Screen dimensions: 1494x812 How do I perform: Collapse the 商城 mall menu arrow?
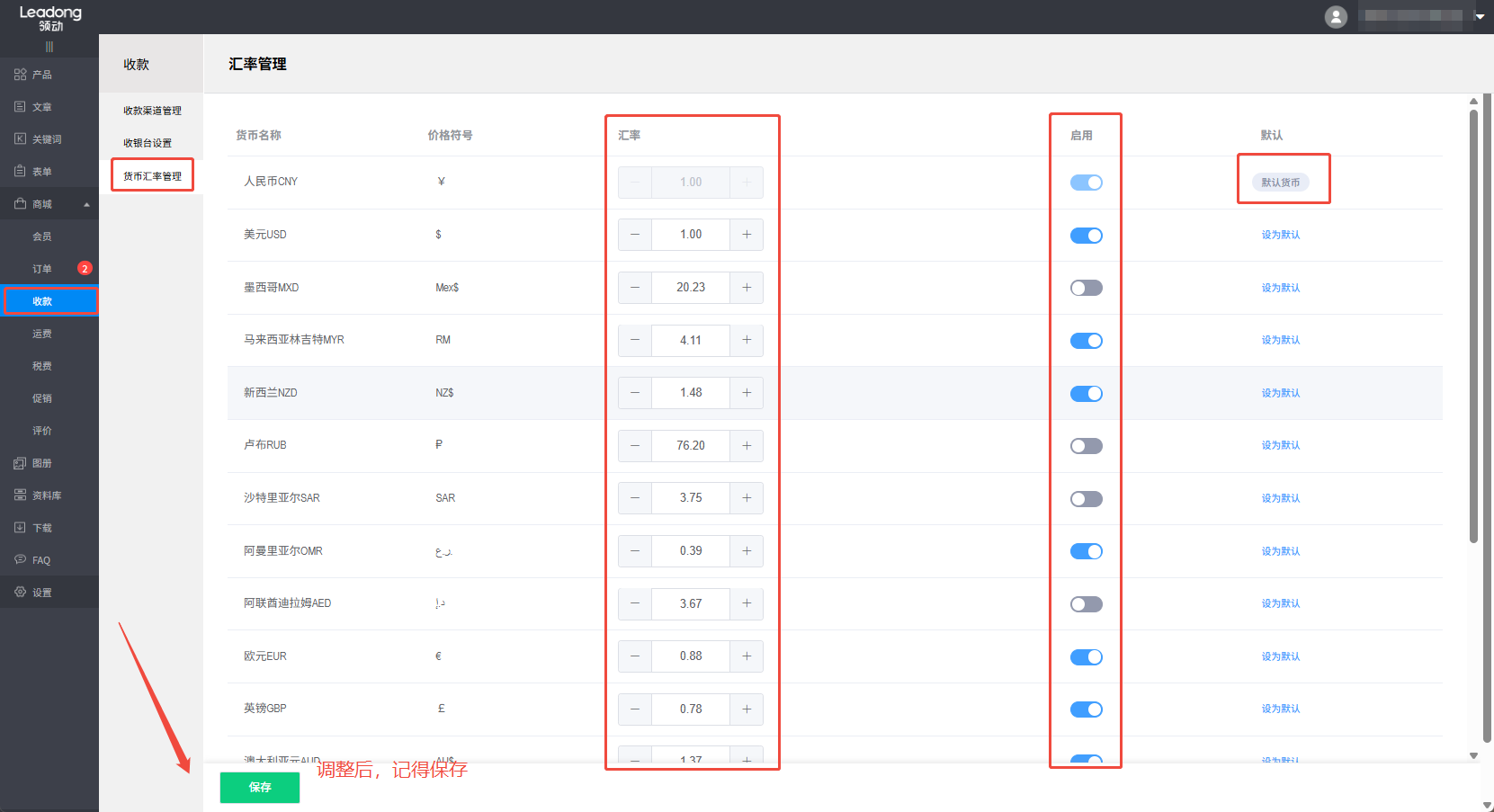click(86, 204)
